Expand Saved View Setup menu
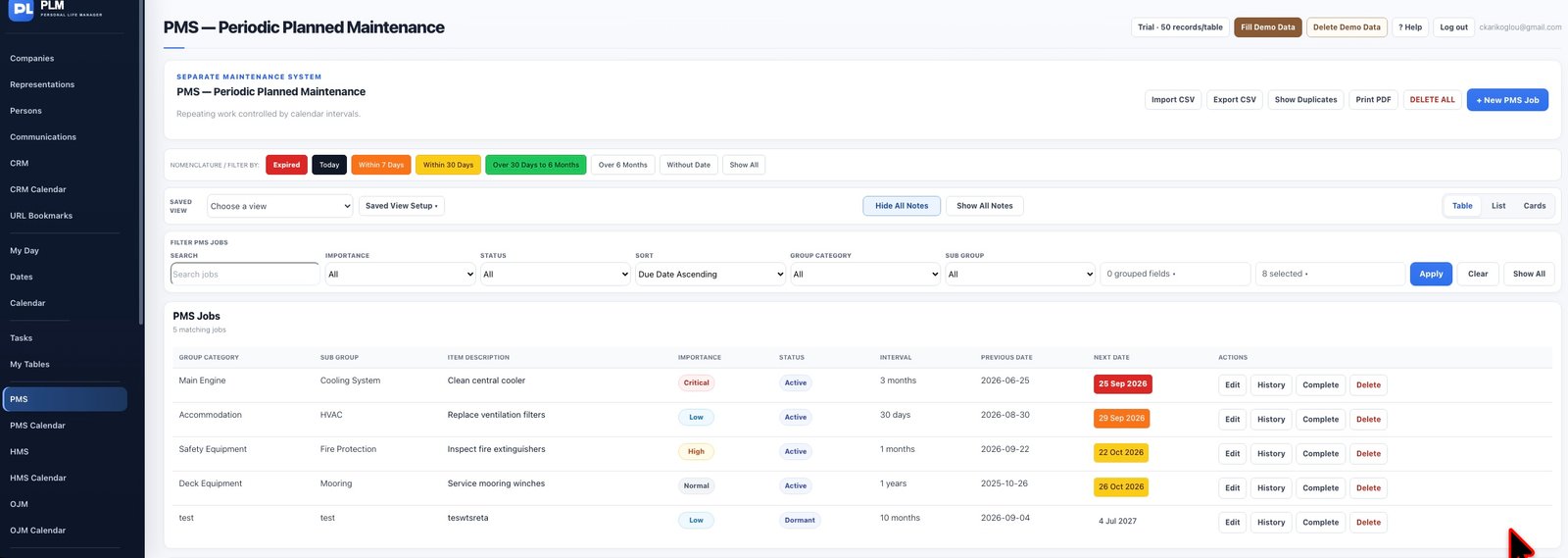This screenshot has height=558, width=1568. point(402,206)
